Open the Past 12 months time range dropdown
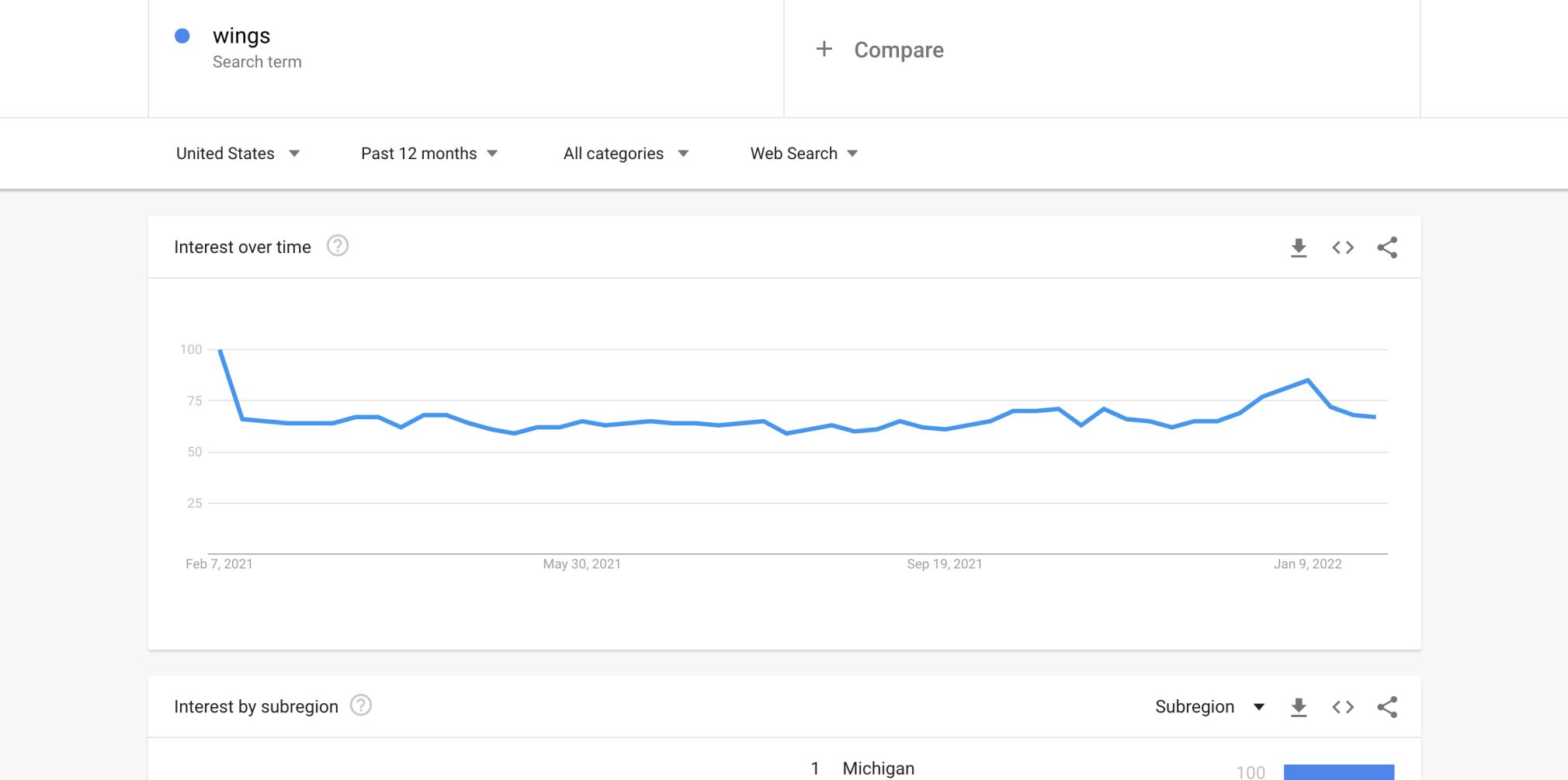 click(429, 154)
